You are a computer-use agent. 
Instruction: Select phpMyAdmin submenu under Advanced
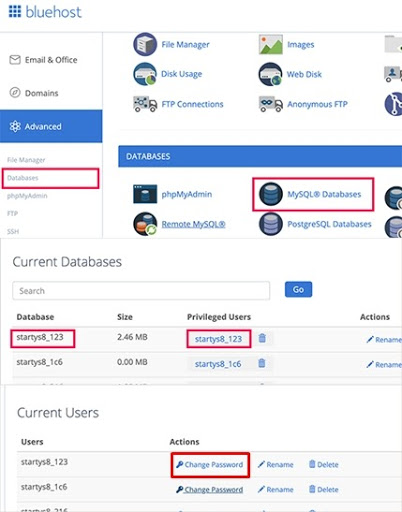27,196
